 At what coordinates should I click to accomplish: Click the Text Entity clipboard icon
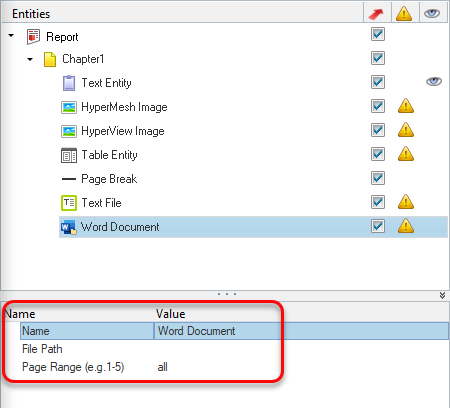click(x=69, y=83)
